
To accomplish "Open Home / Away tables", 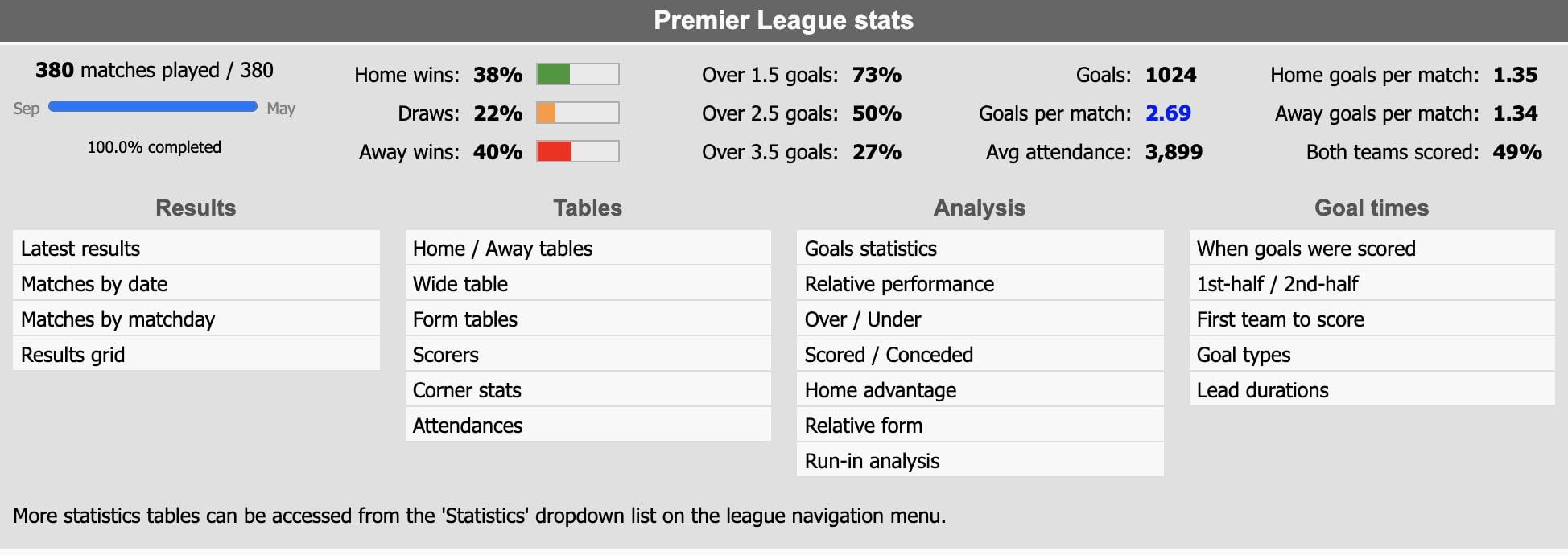I will pos(588,248).
